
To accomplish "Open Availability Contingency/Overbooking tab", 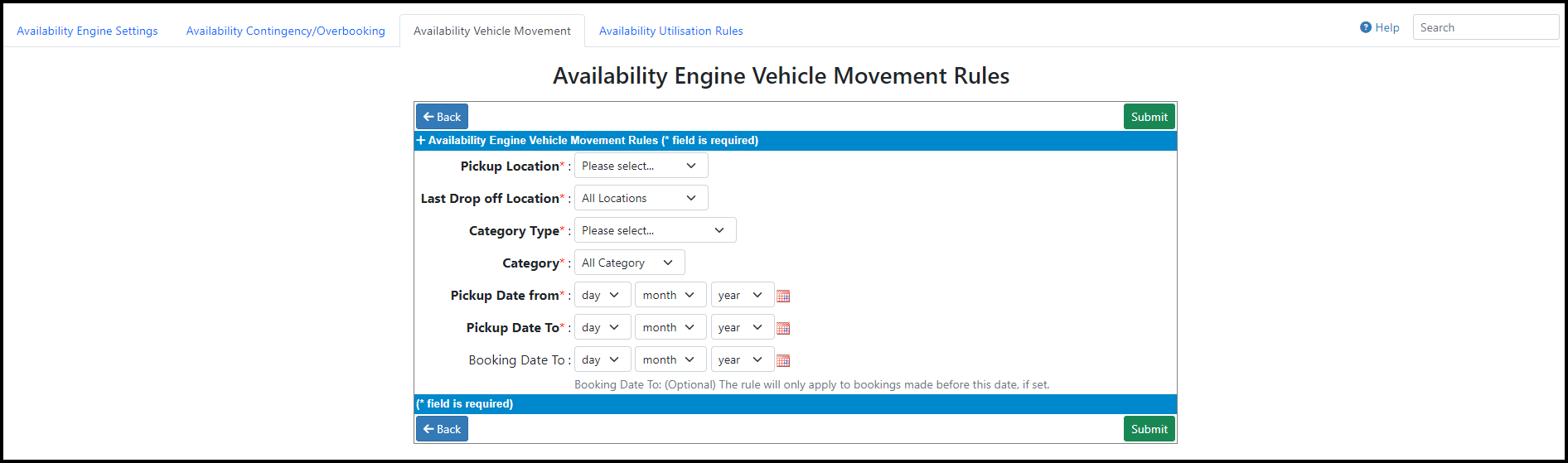I will click(x=286, y=31).
